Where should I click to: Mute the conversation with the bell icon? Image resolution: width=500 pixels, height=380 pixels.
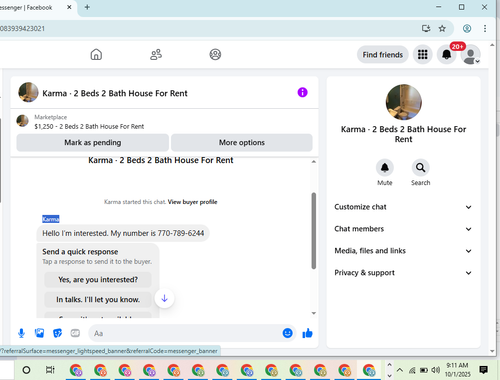385,168
